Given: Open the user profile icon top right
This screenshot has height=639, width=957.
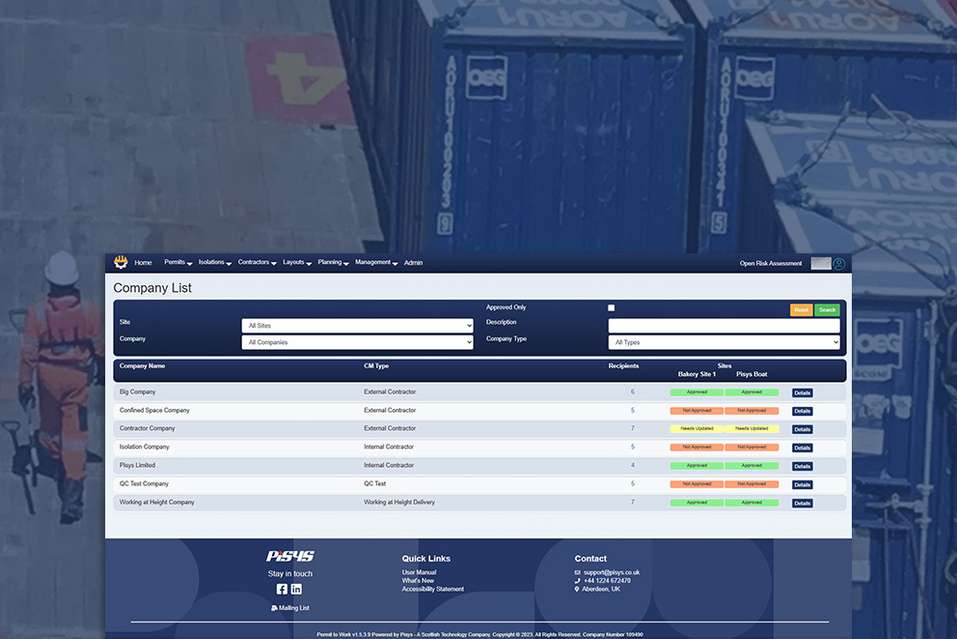Looking at the screenshot, I should [x=838, y=263].
